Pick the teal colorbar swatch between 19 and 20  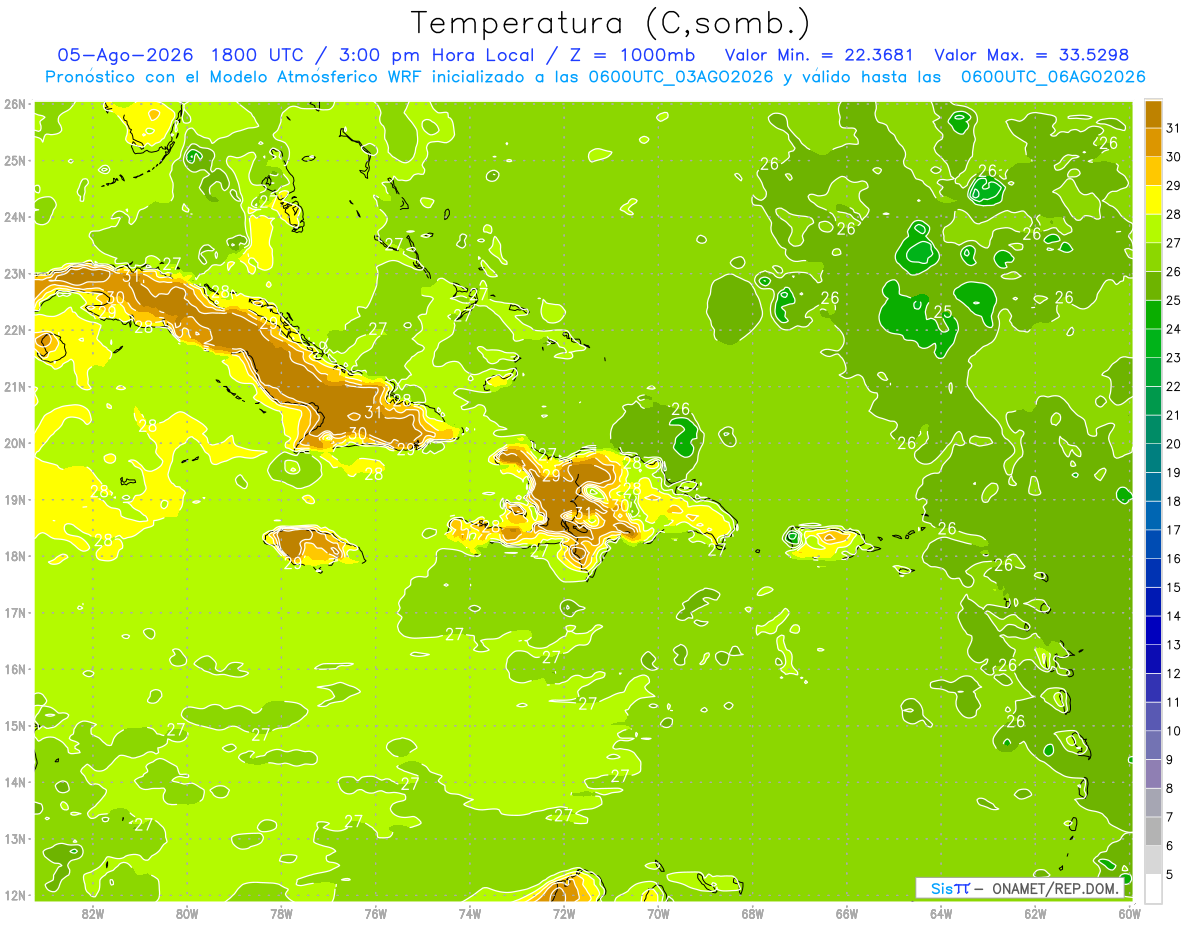(1153, 458)
